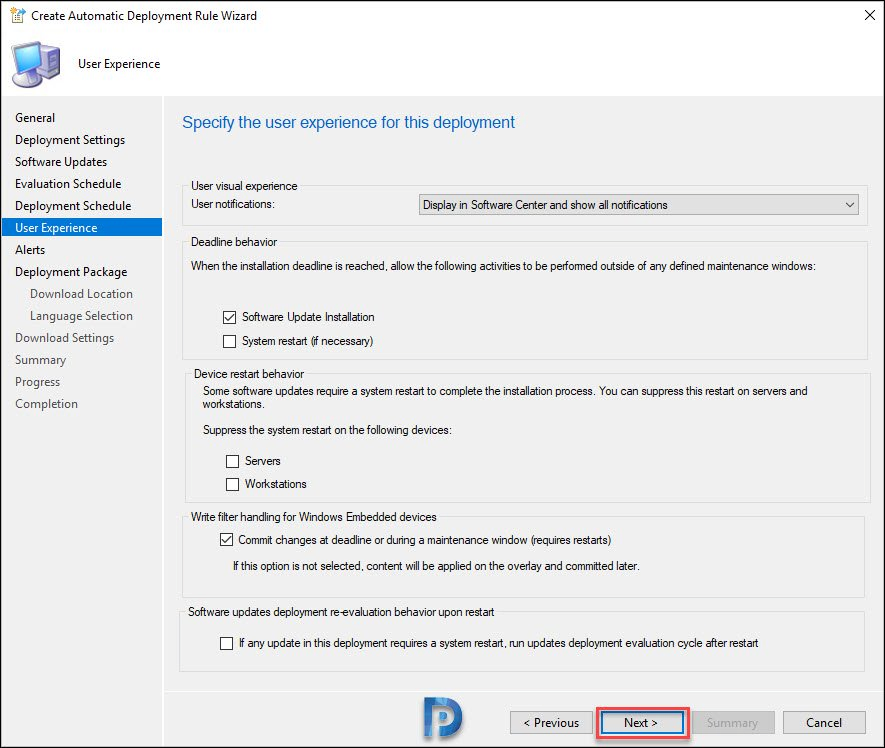Select Completion step in sidebar
The width and height of the screenshot is (885, 748).
(46, 404)
